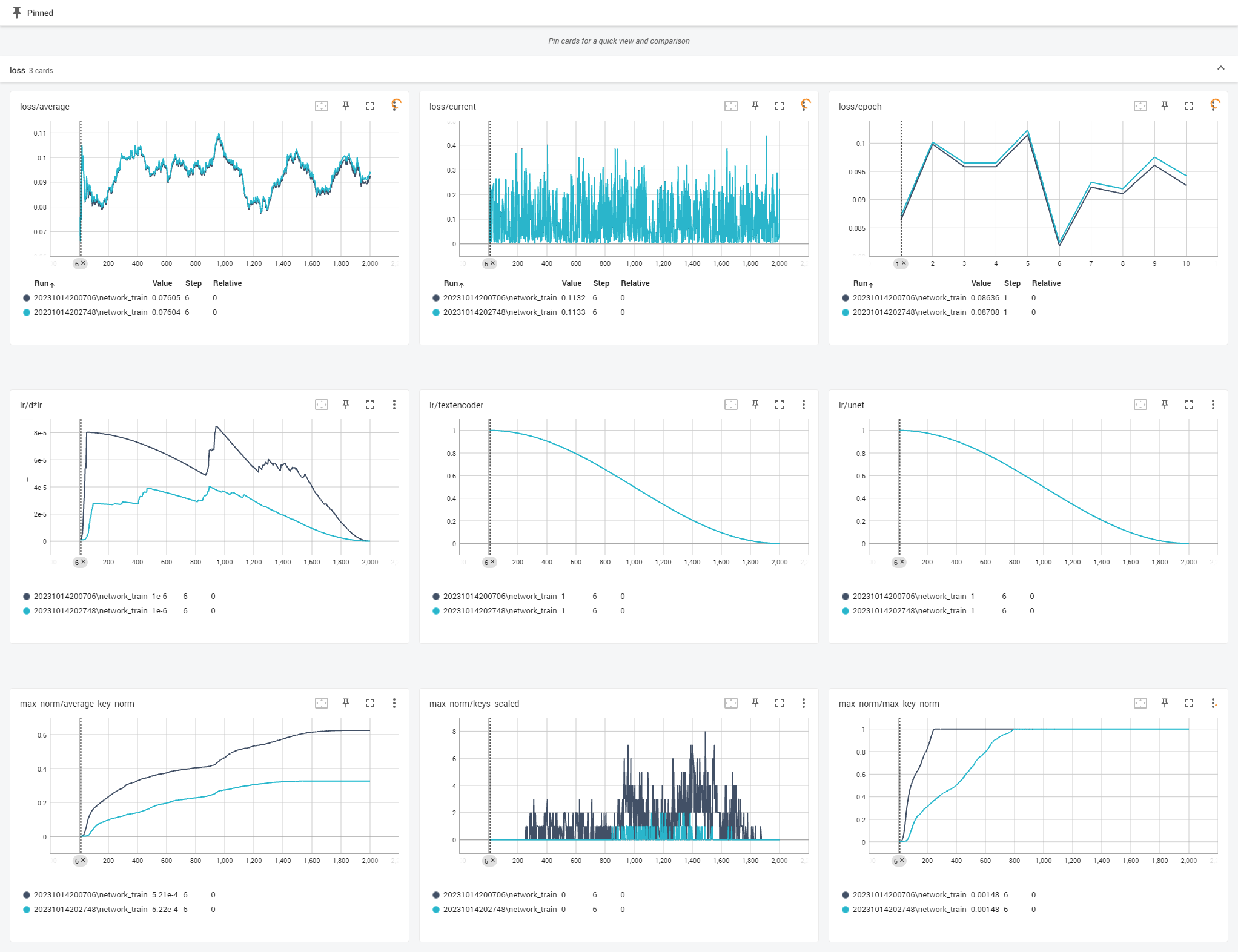Fit line chart domains on loss/epoch
1238x952 pixels.
pos(1140,106)
